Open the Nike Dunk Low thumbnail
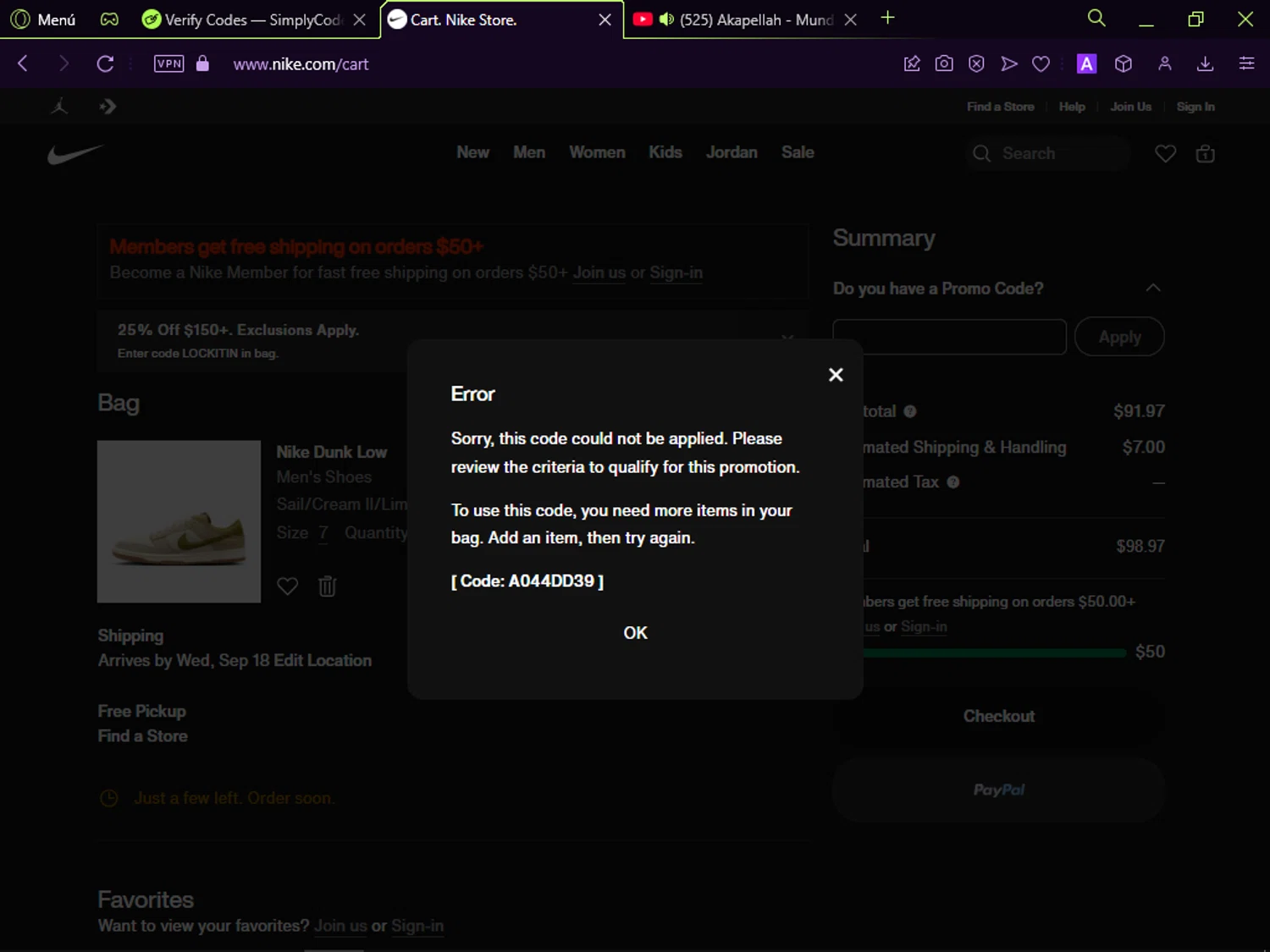Image resolution: width=1270 pixels, height=952 pixels. click(x=179, y=521)
